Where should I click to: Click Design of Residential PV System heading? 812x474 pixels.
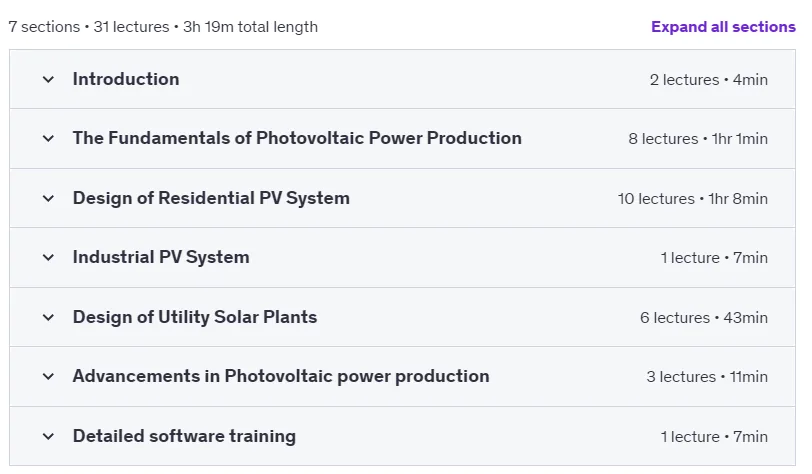tap(211, 198)
